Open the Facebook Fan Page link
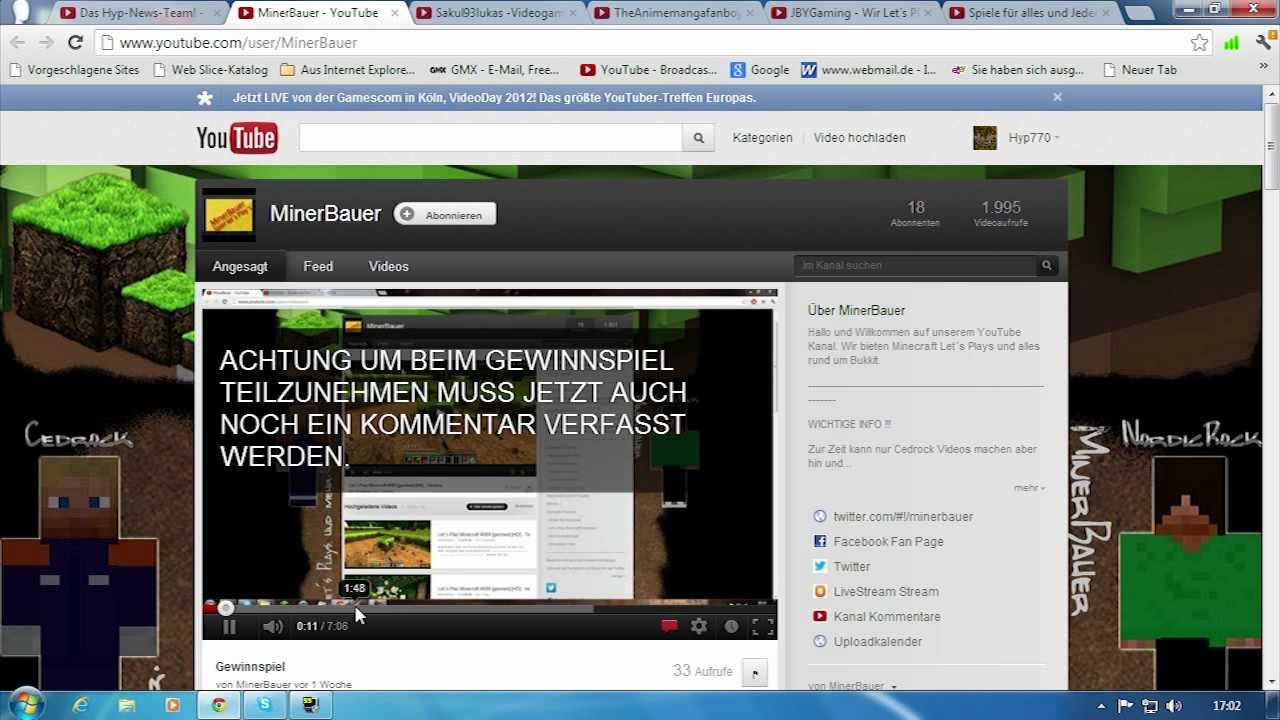 click(x=888, y=541)
